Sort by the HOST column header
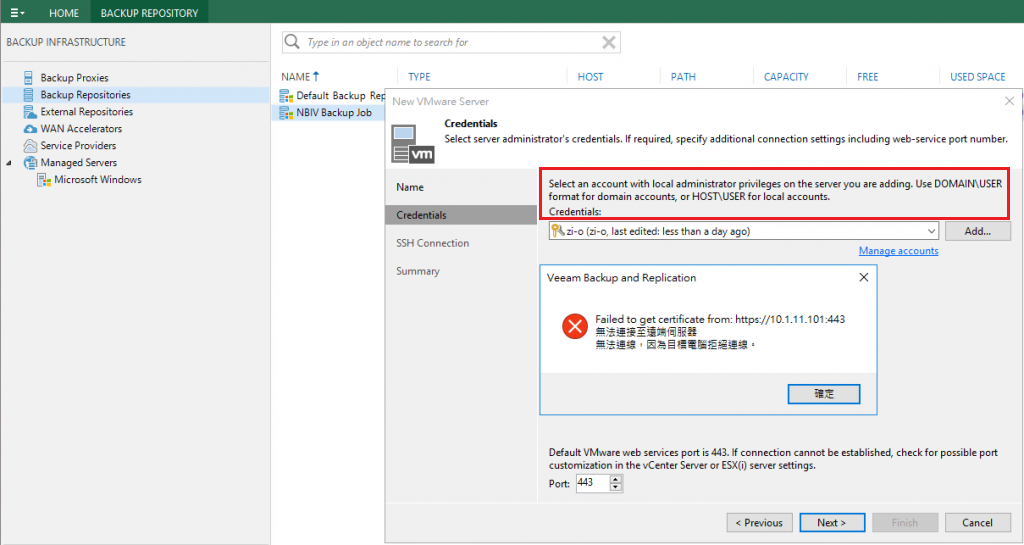Viewport: 1024px width, 545px height. 590,76
